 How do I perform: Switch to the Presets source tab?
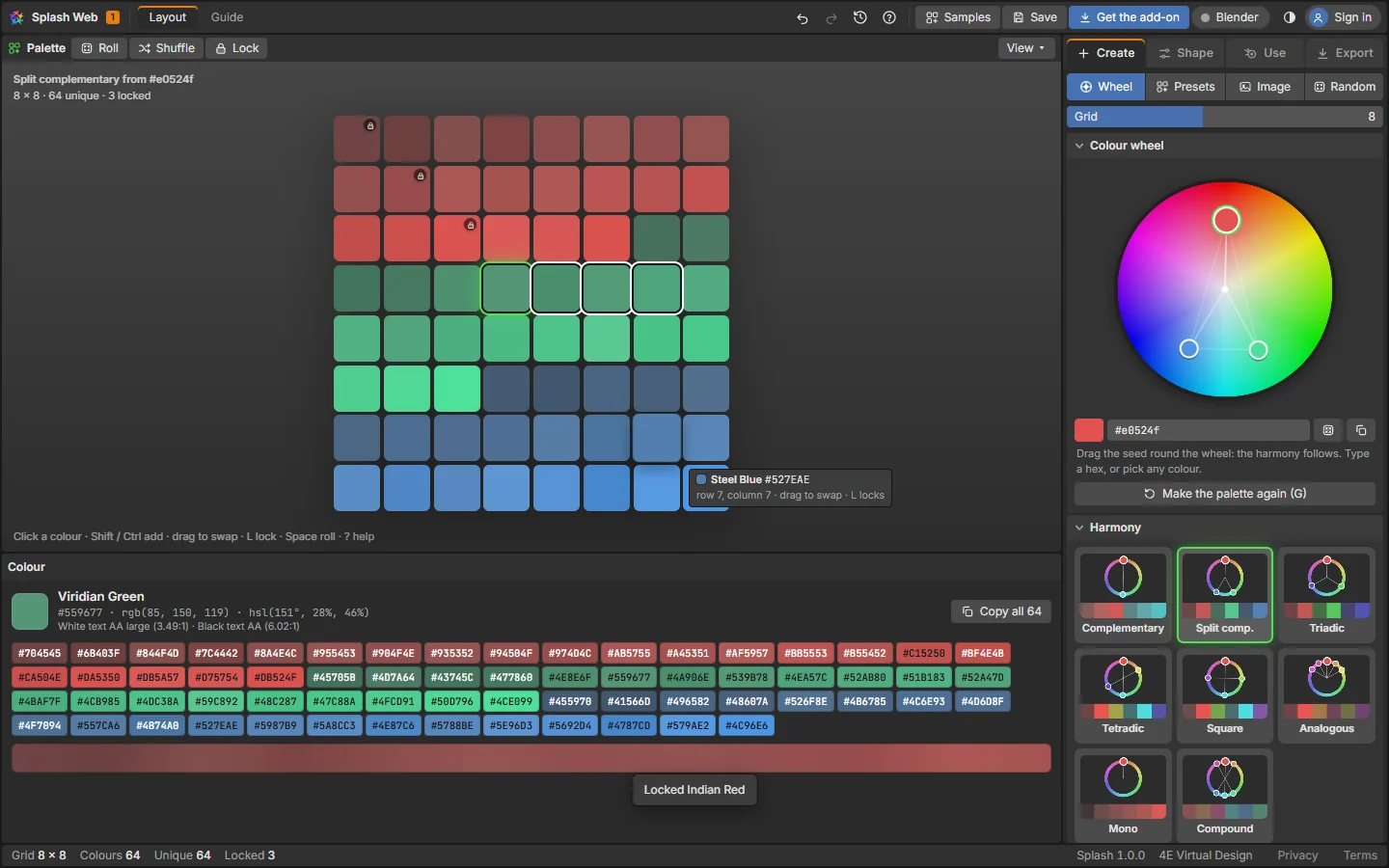[x=1185, y=87]
